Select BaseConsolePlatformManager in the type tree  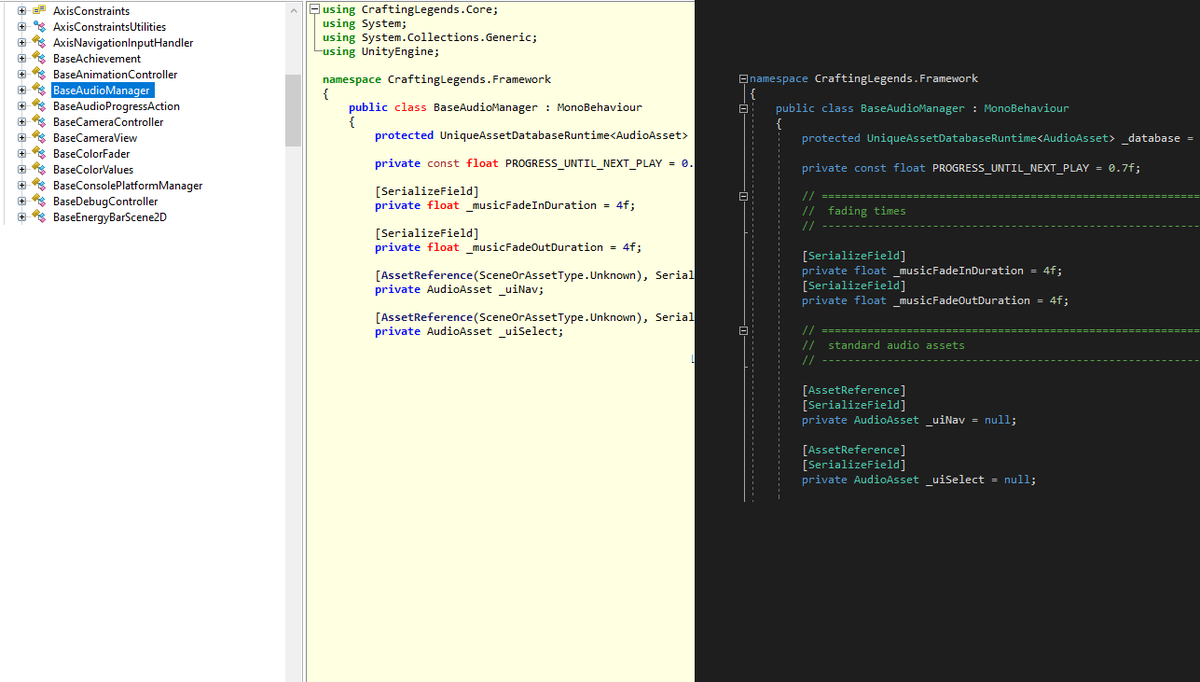pos(127,186)
